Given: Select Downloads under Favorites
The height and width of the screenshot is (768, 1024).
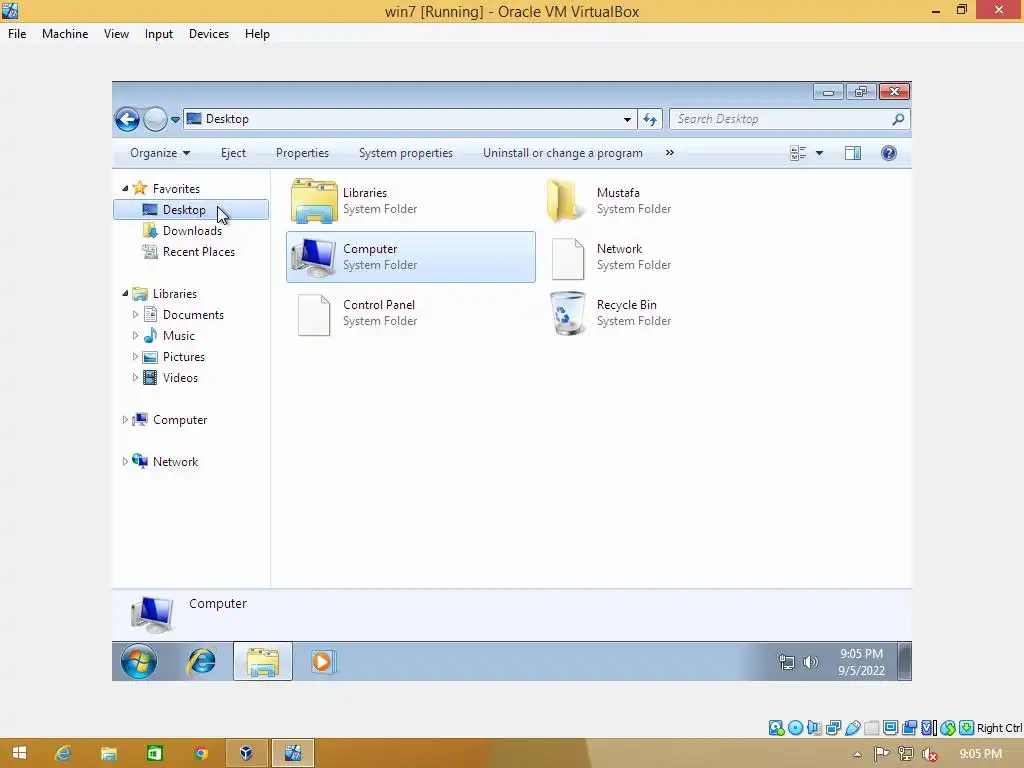Looking at the screenshot, I should coord(192,231).
